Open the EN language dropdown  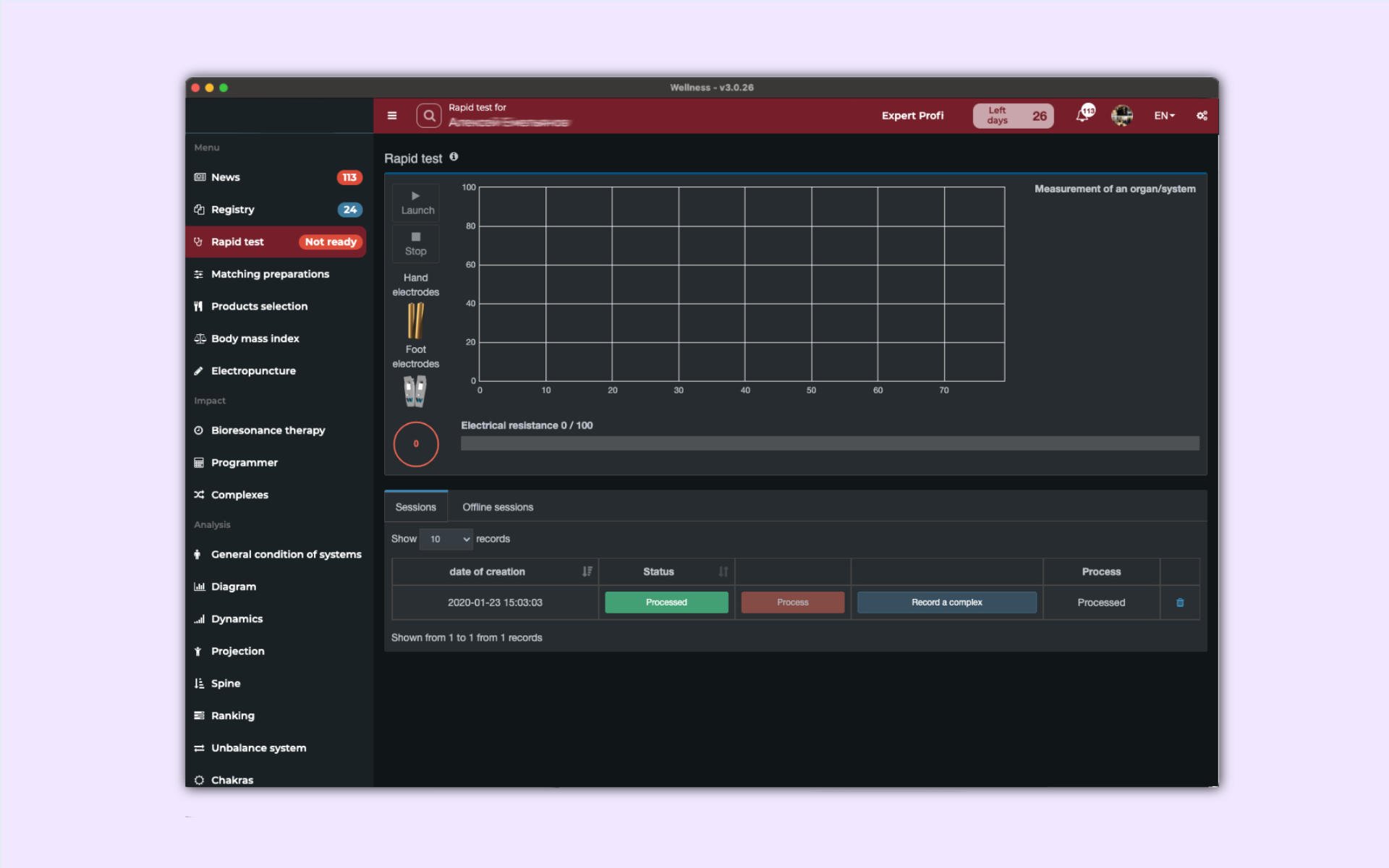point(1164,116)
